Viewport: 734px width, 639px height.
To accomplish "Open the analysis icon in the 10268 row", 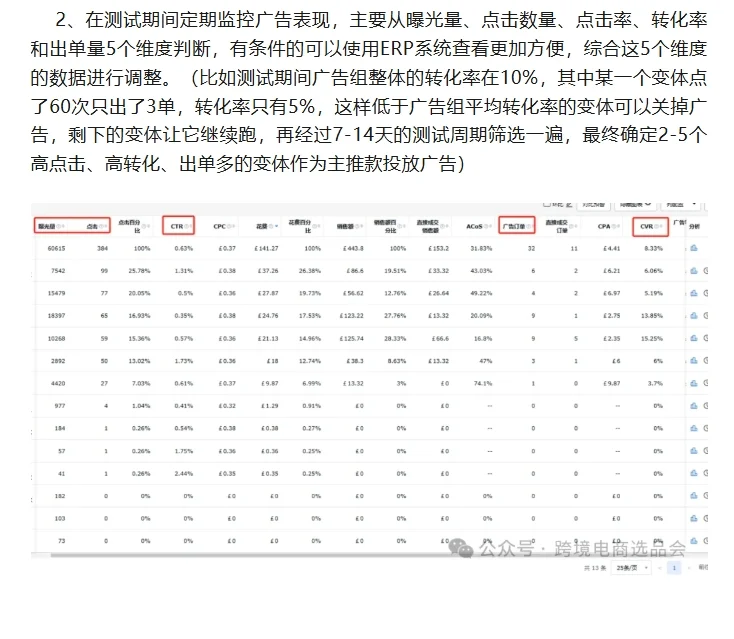I will tap(694, 338).
